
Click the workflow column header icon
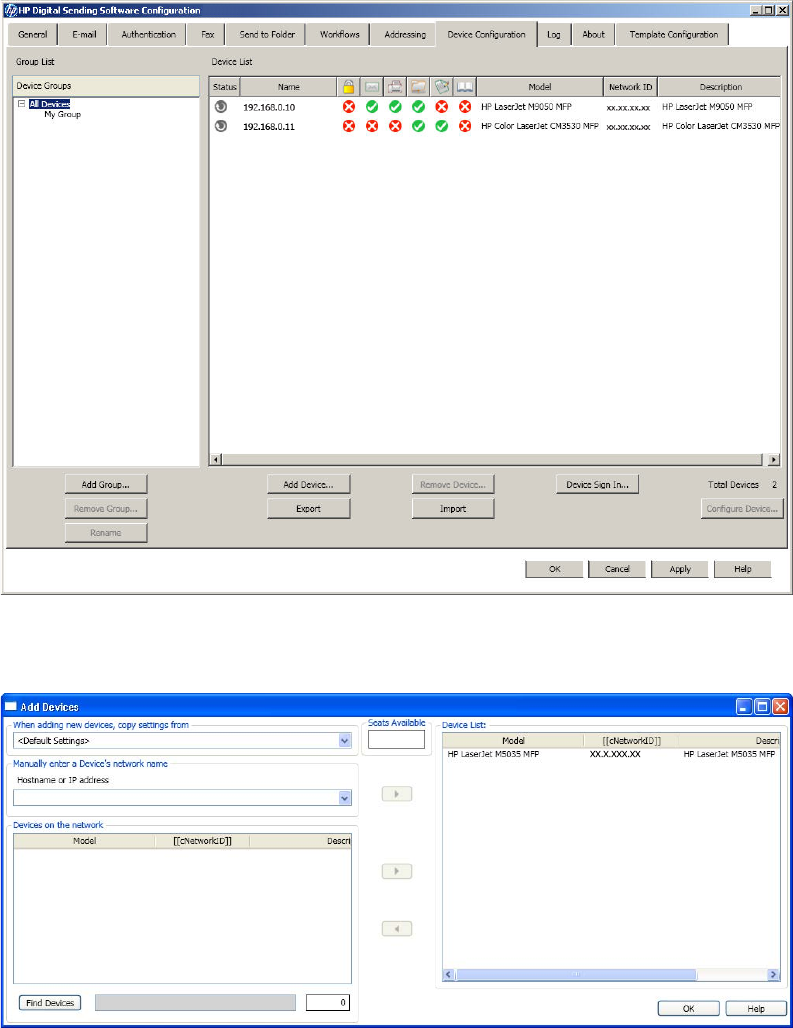point(442,87)
